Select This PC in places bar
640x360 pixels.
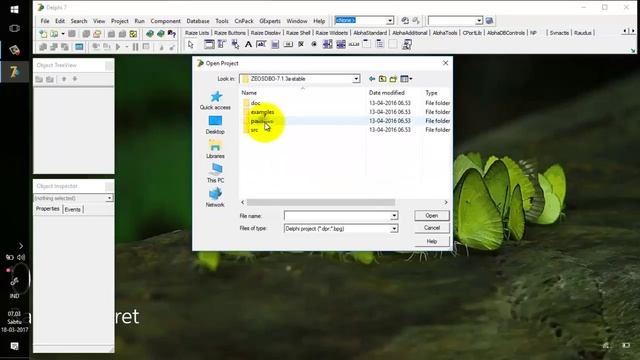click(x=215, y=173)
